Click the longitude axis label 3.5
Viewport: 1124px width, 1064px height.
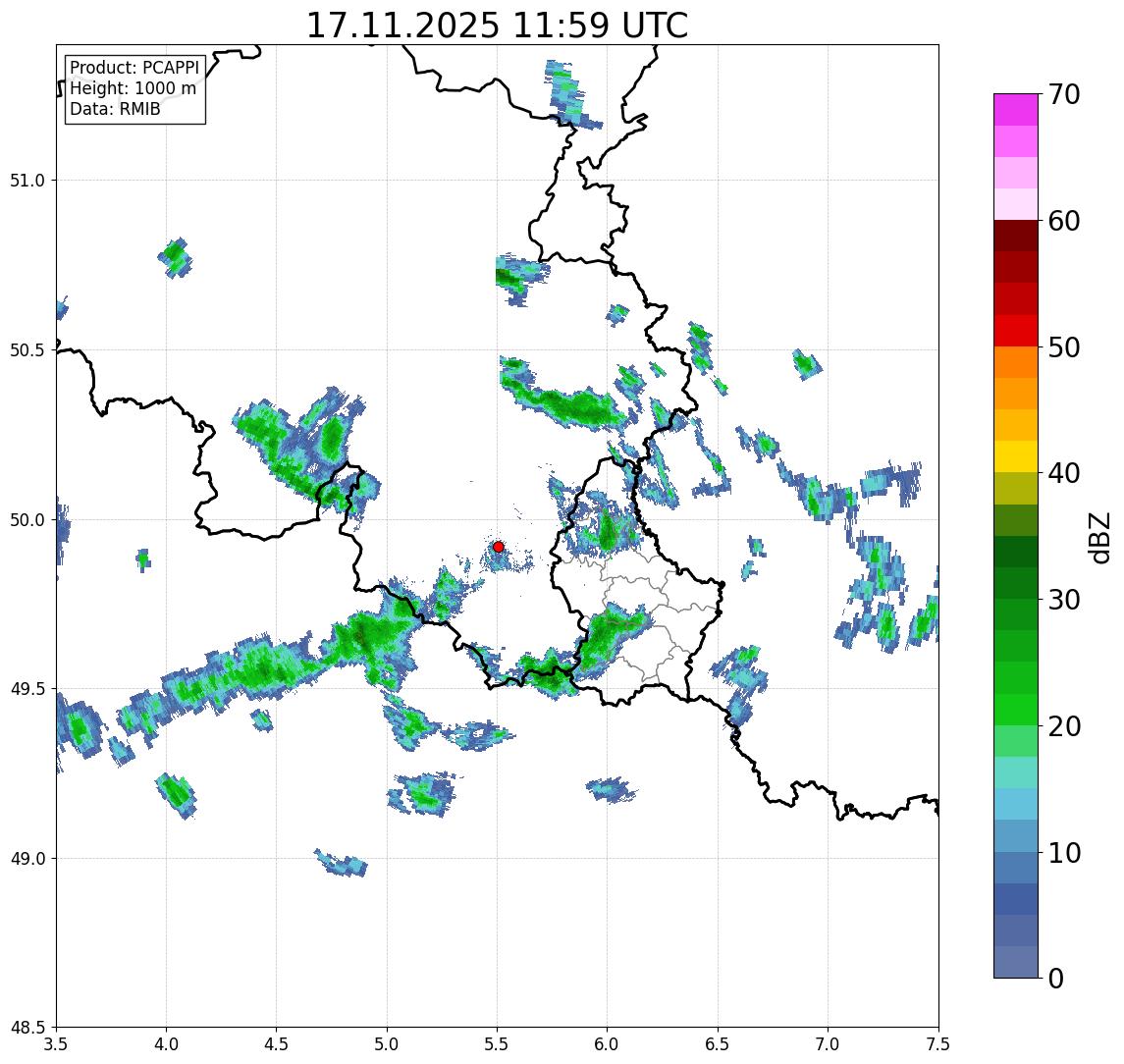tap(56, 1044)
